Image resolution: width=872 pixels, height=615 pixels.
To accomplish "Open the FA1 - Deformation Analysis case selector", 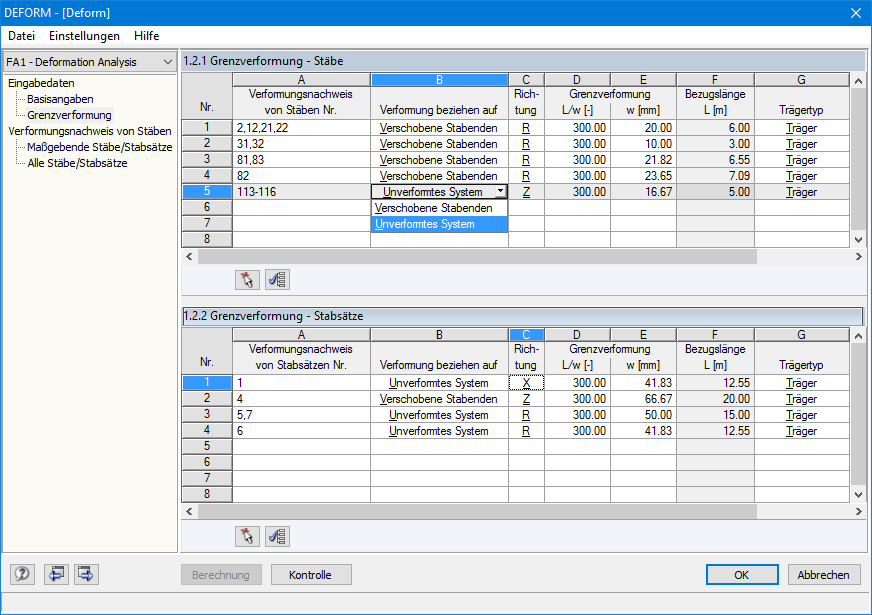I will [x=89, y=60].
